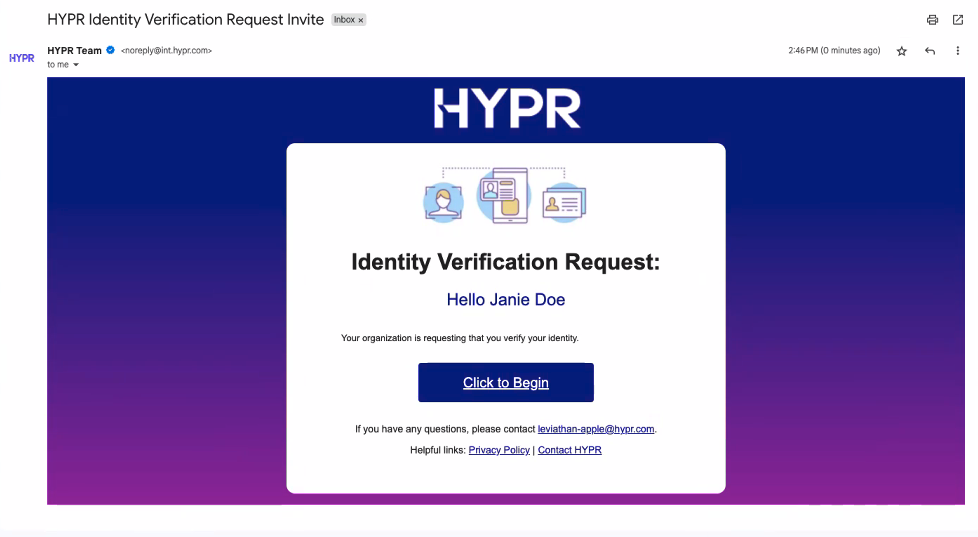Click 'Your organization is requesting' sentence
Viewport: 978px width, 537px height.
coord(460,338)
